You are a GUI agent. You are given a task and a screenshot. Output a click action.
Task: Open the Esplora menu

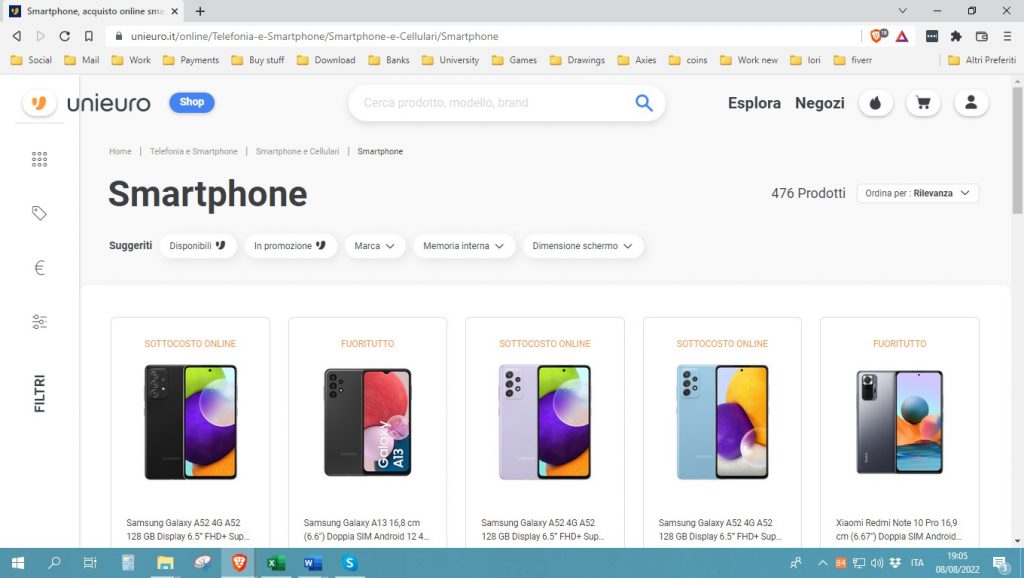[754, 103]
